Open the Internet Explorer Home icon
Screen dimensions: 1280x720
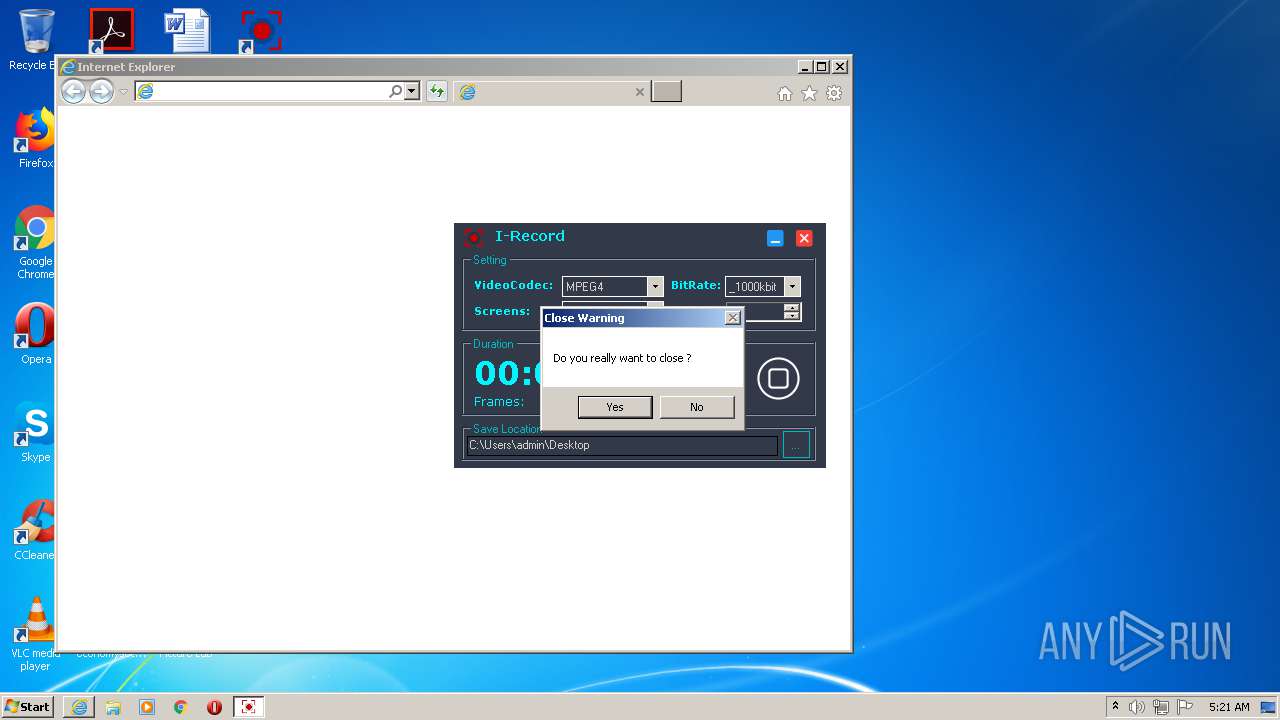point(785,93)
